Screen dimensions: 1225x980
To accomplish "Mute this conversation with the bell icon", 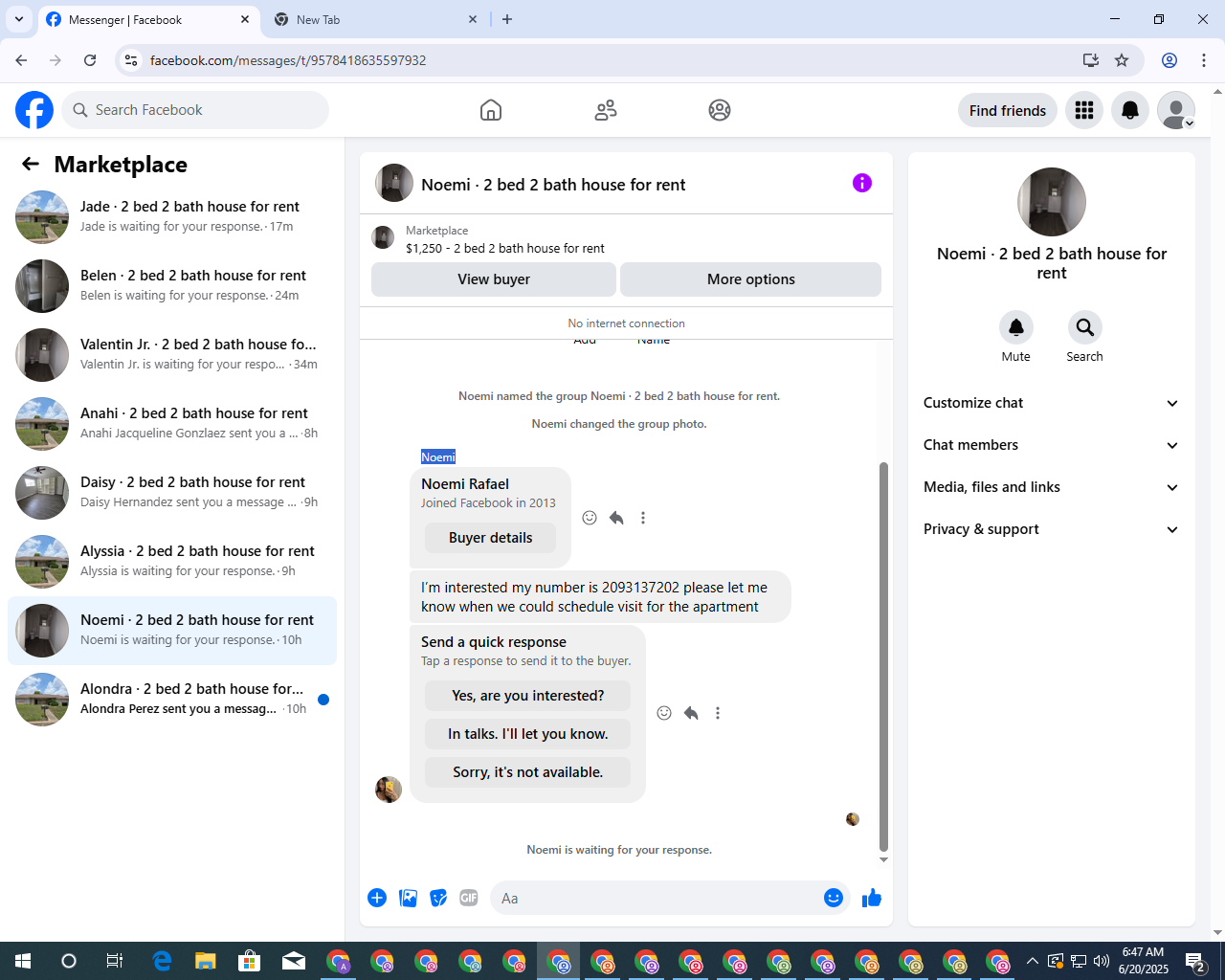I will pyautogui.click(x=1016, y=327).
